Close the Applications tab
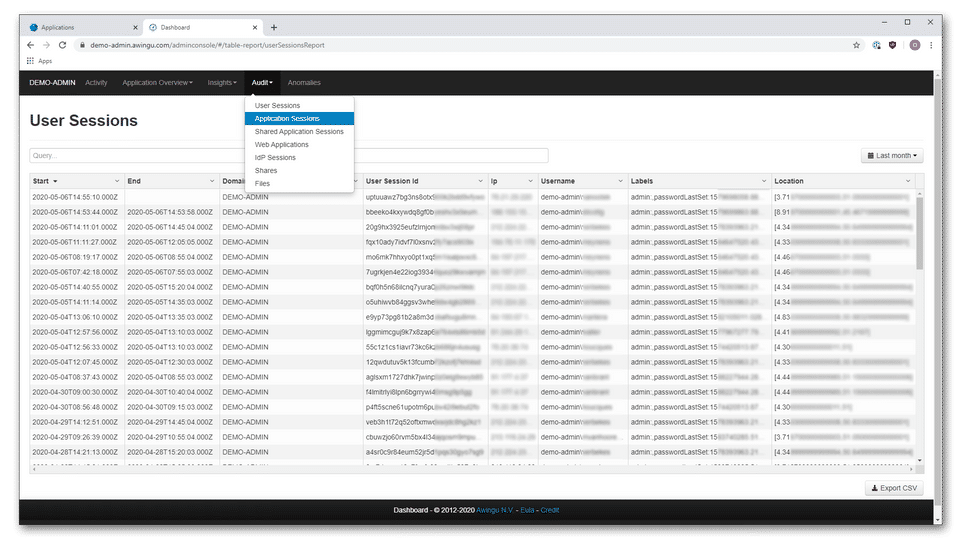The height and width of the screenshot is (540, 960). pyautogui.click(x=135, y=28)
